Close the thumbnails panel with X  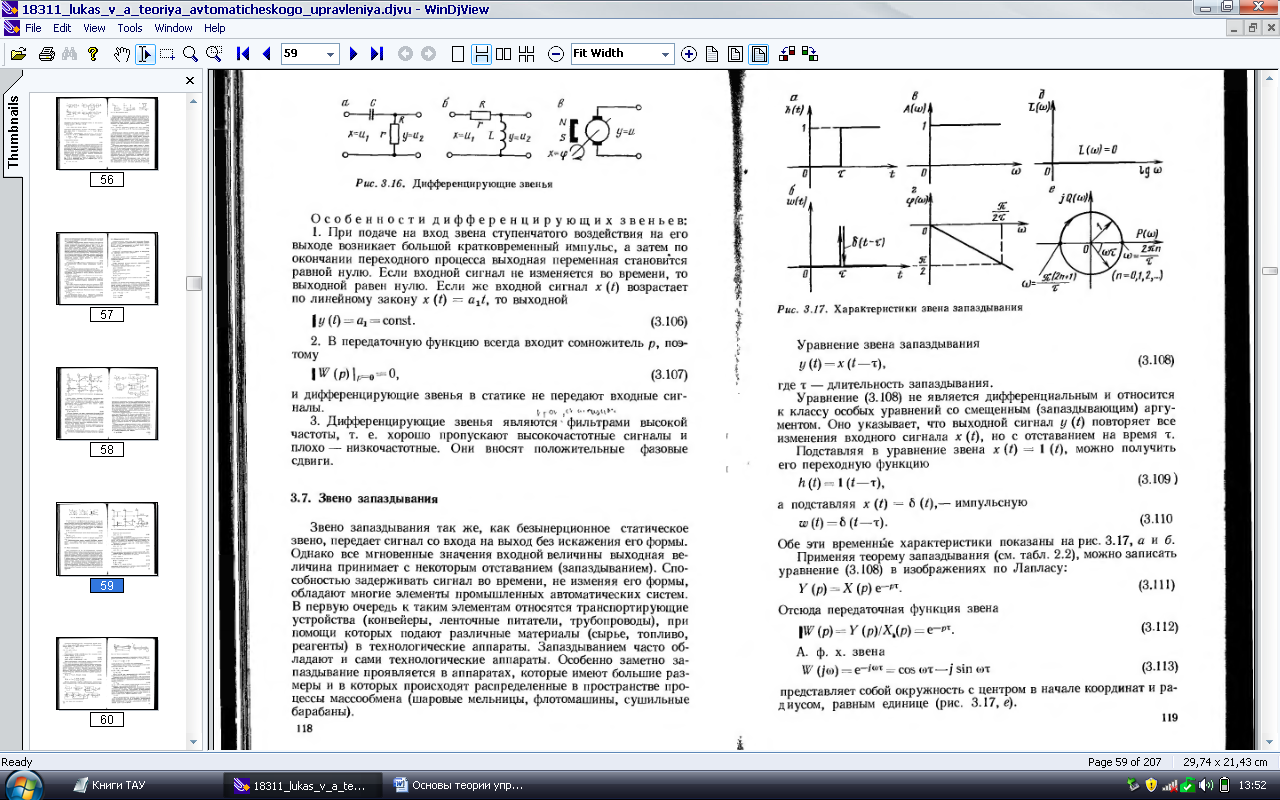coord(190,81)
